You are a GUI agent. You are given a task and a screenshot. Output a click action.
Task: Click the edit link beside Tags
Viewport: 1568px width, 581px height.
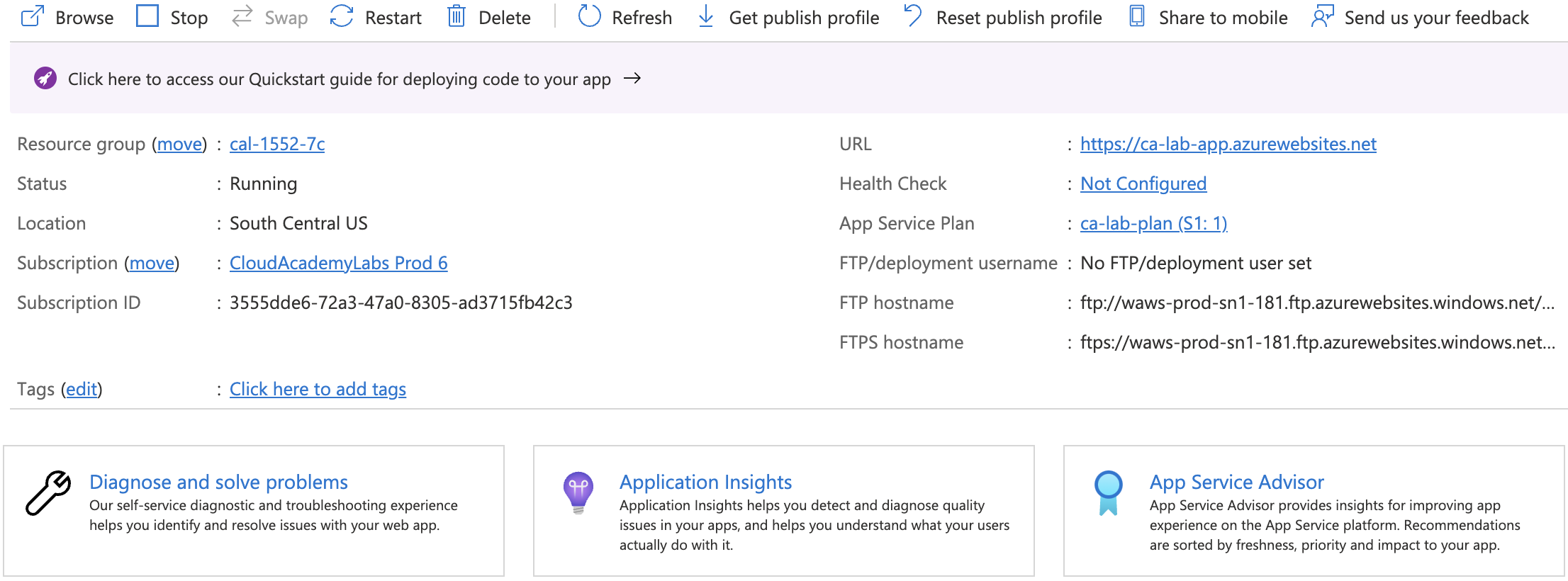pos(82,389)
